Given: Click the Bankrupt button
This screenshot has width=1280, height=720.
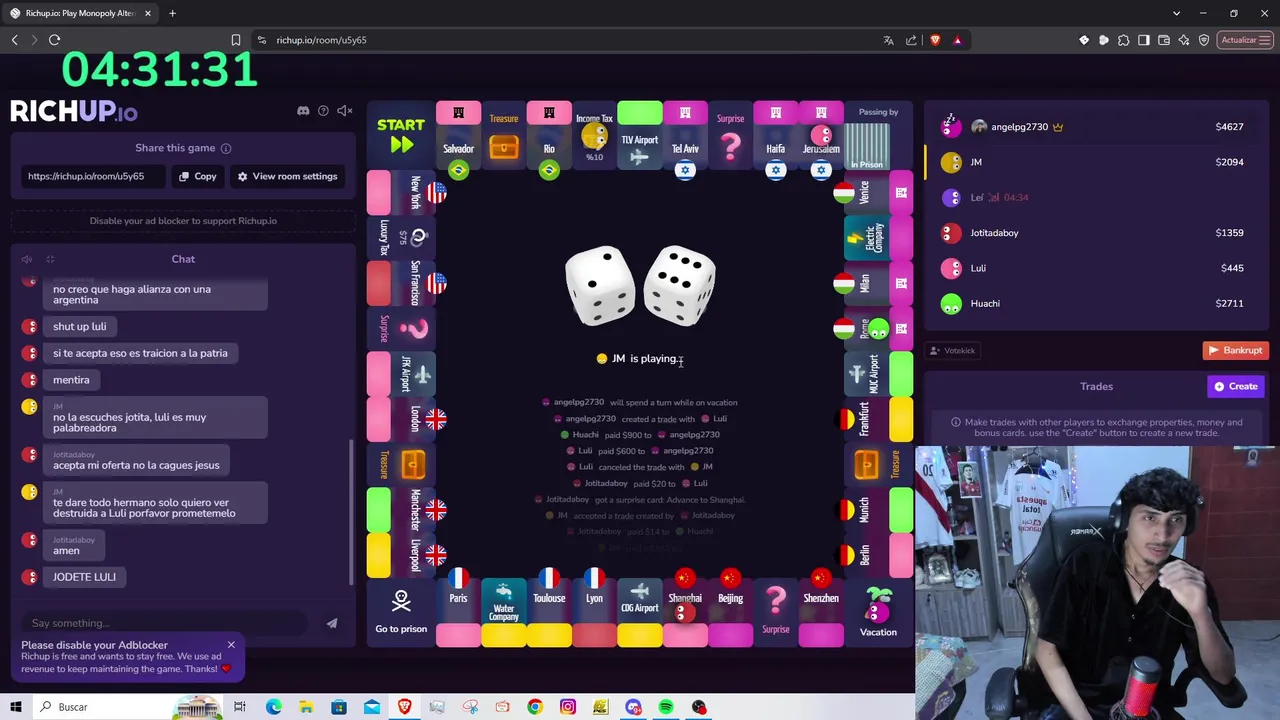Looking at the screenshot, I should pos(1236,350).
